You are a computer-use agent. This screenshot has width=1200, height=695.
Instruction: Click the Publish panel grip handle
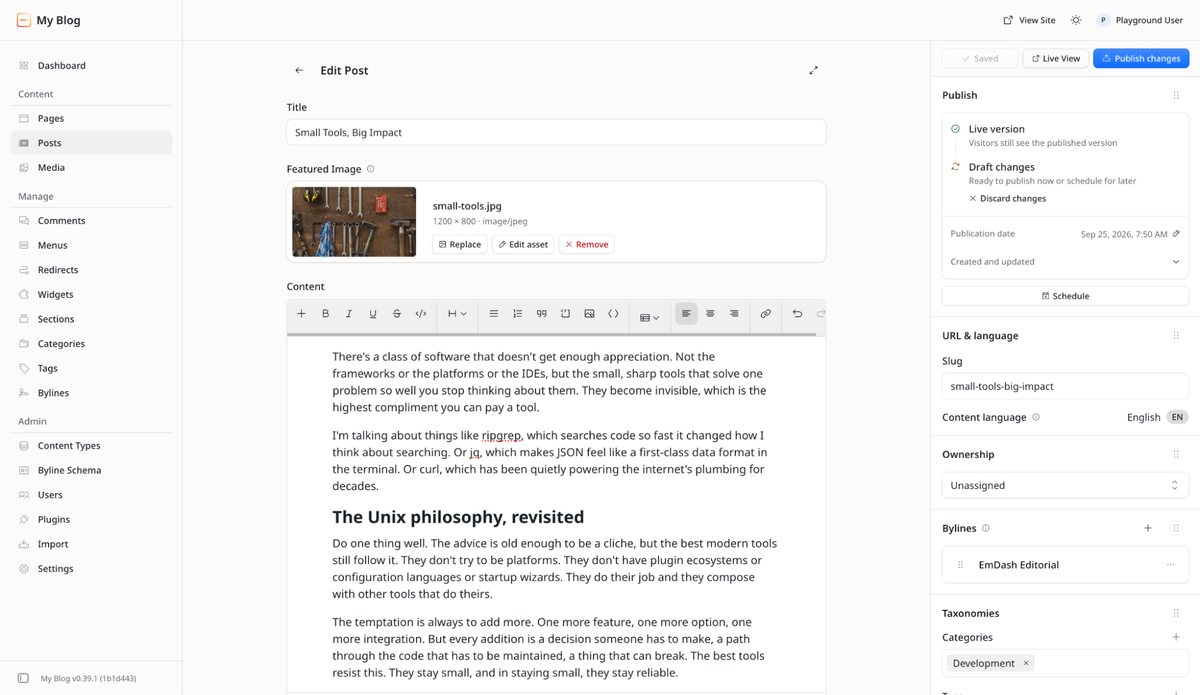pos(1176,95)
